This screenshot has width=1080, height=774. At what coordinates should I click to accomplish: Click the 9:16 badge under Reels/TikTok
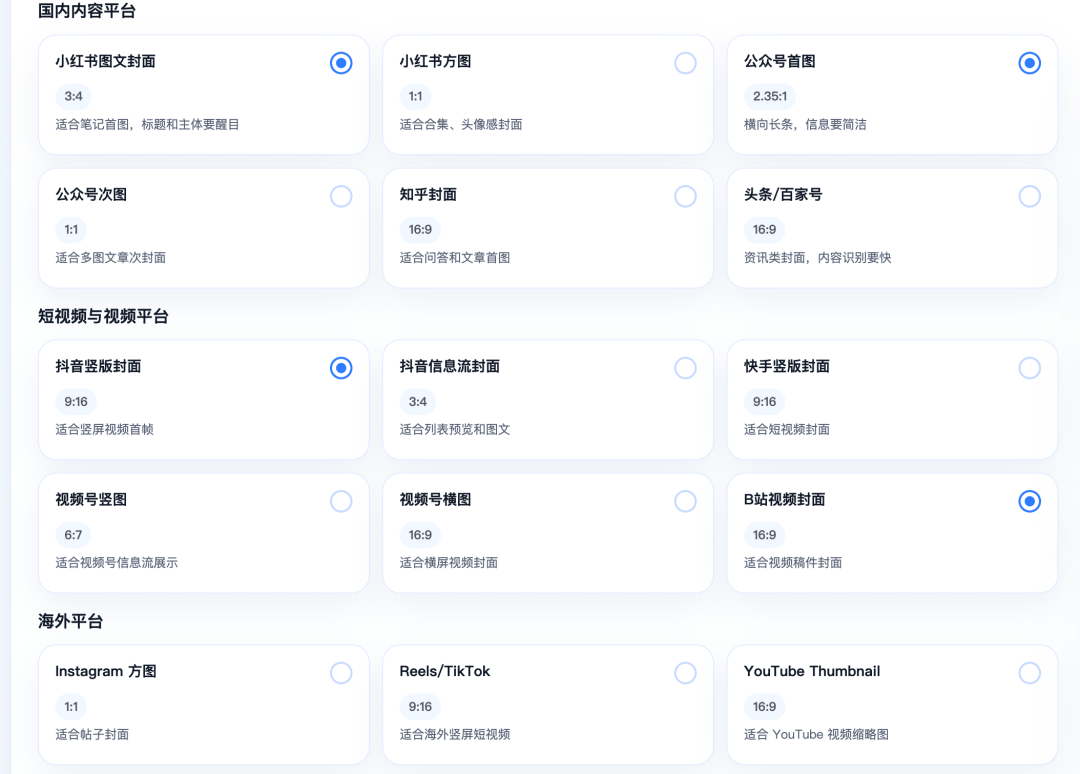click(420, 707)
